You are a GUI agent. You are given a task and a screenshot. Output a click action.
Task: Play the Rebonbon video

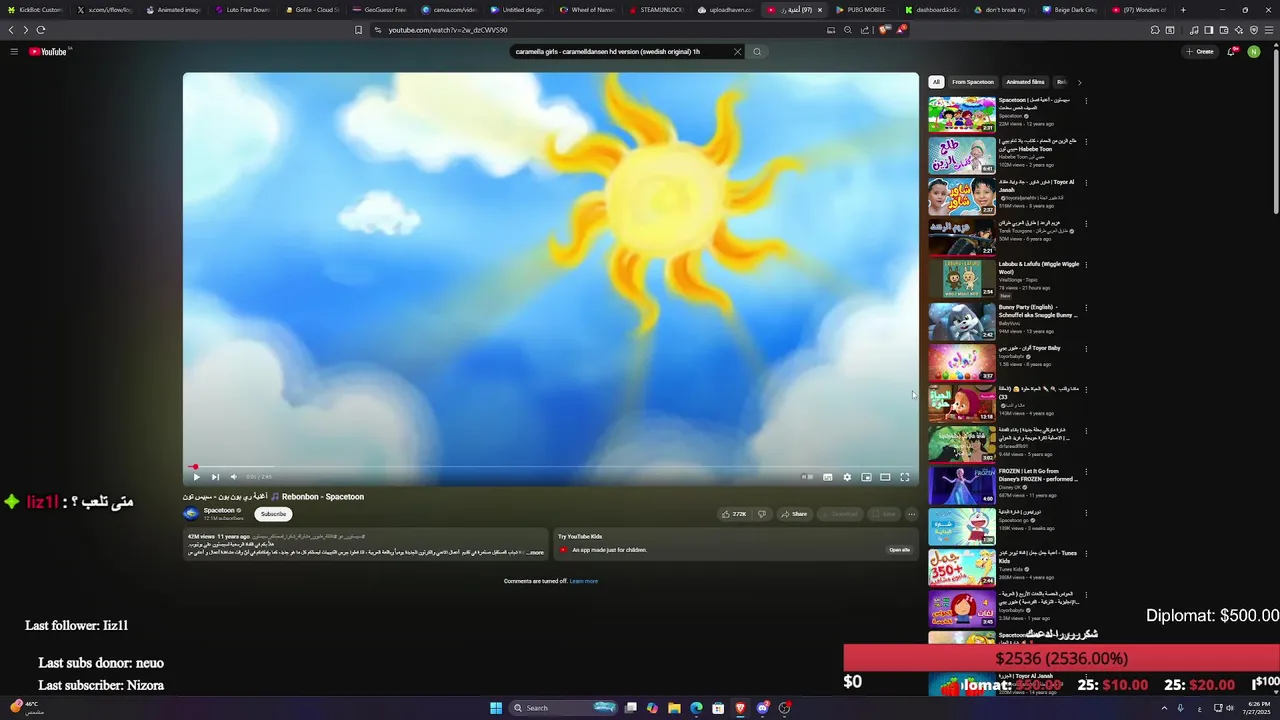click(x=196, y=477)
